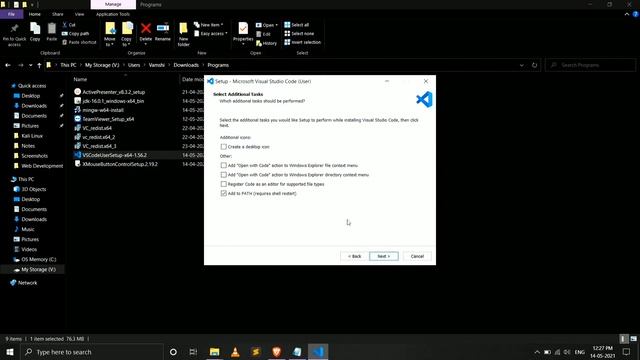Click the Paste ribbon icon
This screenshot has height=360, width=640.
pyautogui.click(x=51, y=32)
